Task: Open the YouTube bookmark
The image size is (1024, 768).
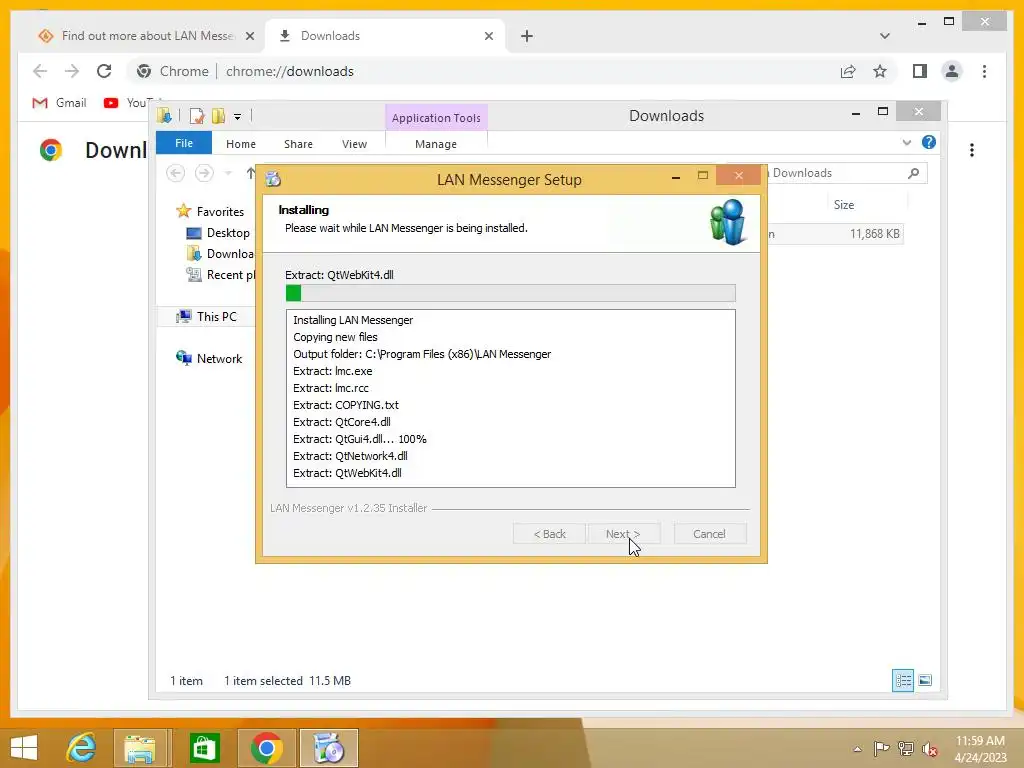Action: click(127, 103)
